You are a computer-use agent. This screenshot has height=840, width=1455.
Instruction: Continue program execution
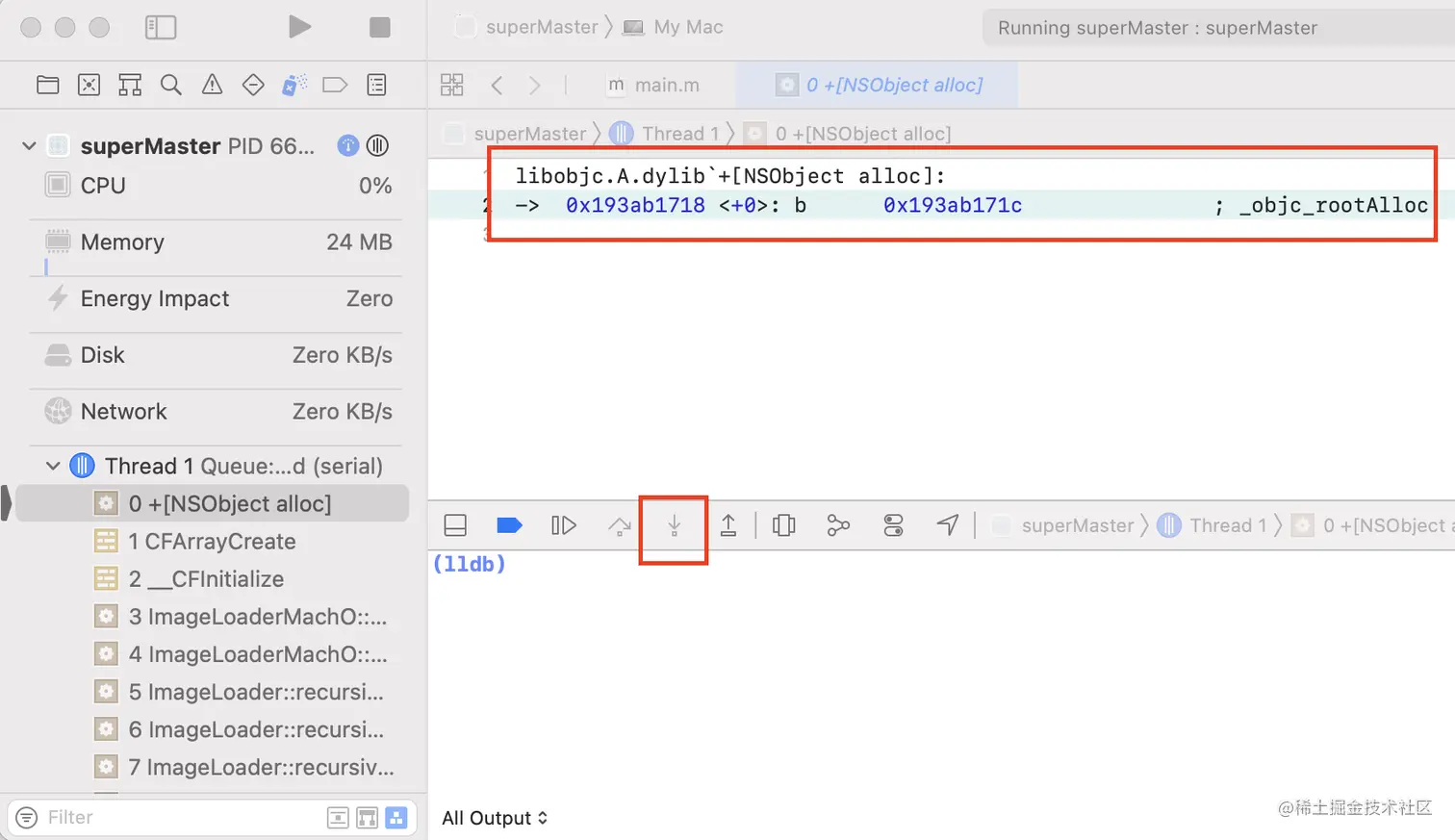(x=564, y=525)
